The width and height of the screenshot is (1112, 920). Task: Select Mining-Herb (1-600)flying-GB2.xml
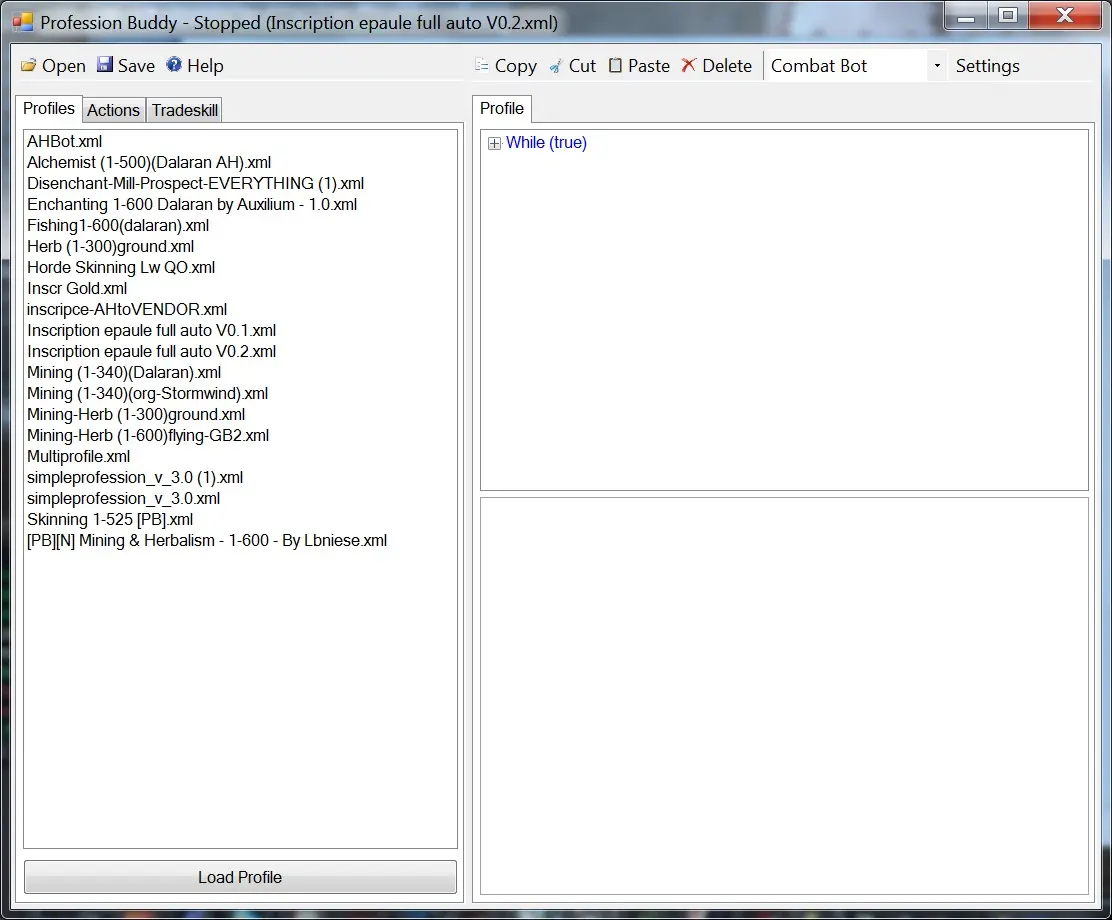point(148,436)
